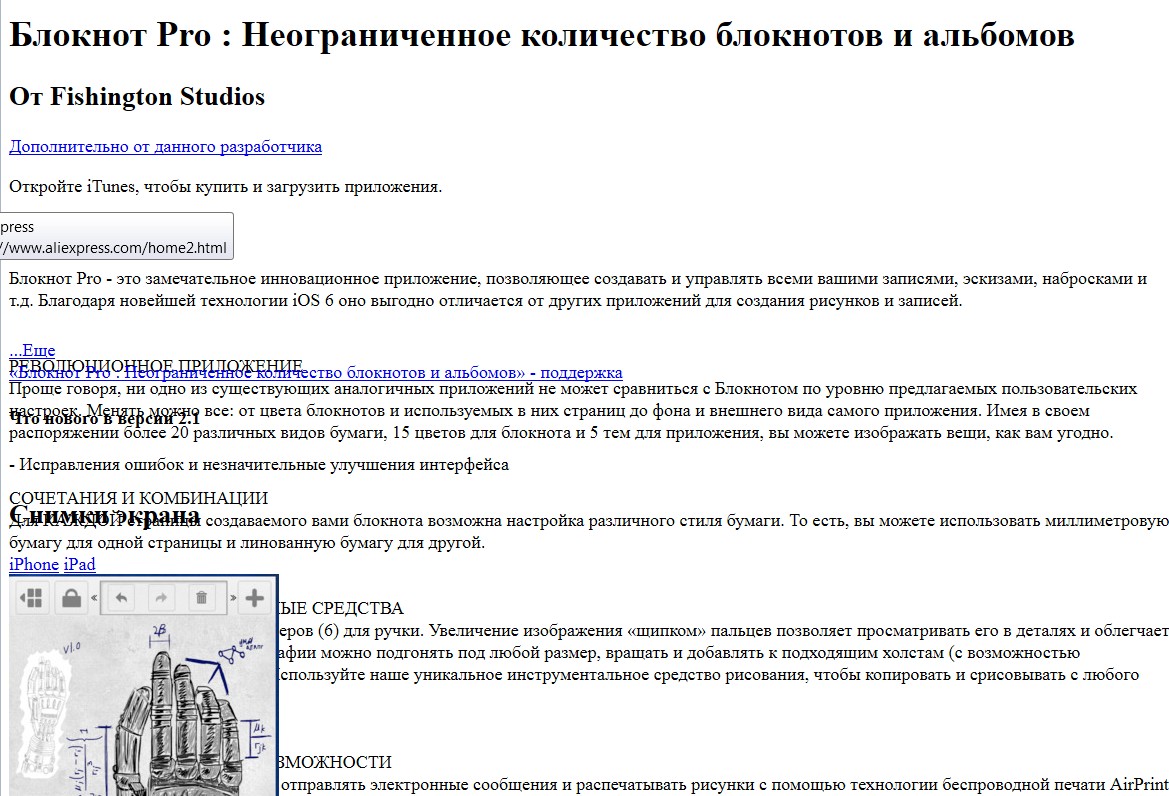
Task: Click the plus icon in the screenshot toolbar
Action: (254, 598)
